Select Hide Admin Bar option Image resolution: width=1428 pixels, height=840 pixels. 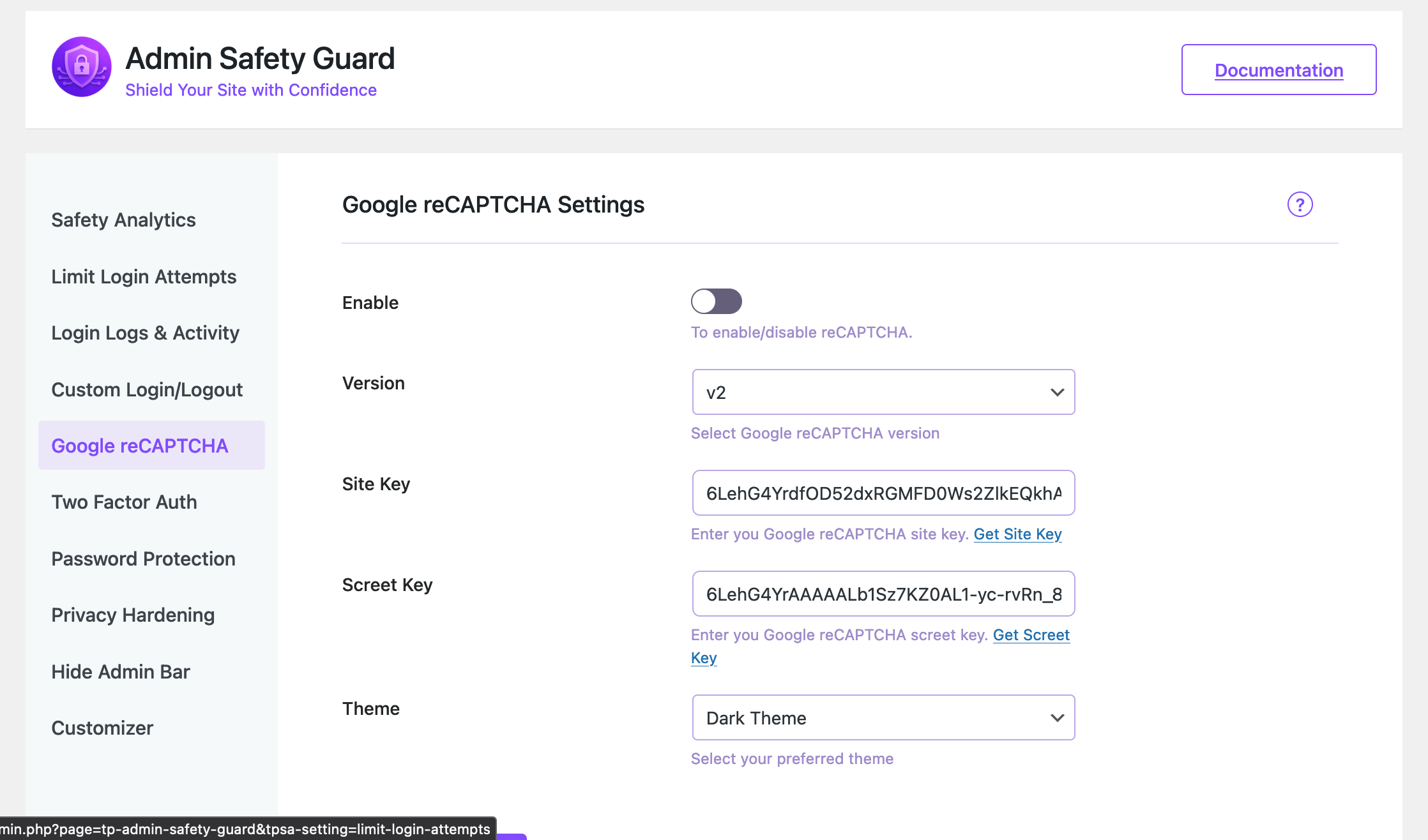coord(121,671)
